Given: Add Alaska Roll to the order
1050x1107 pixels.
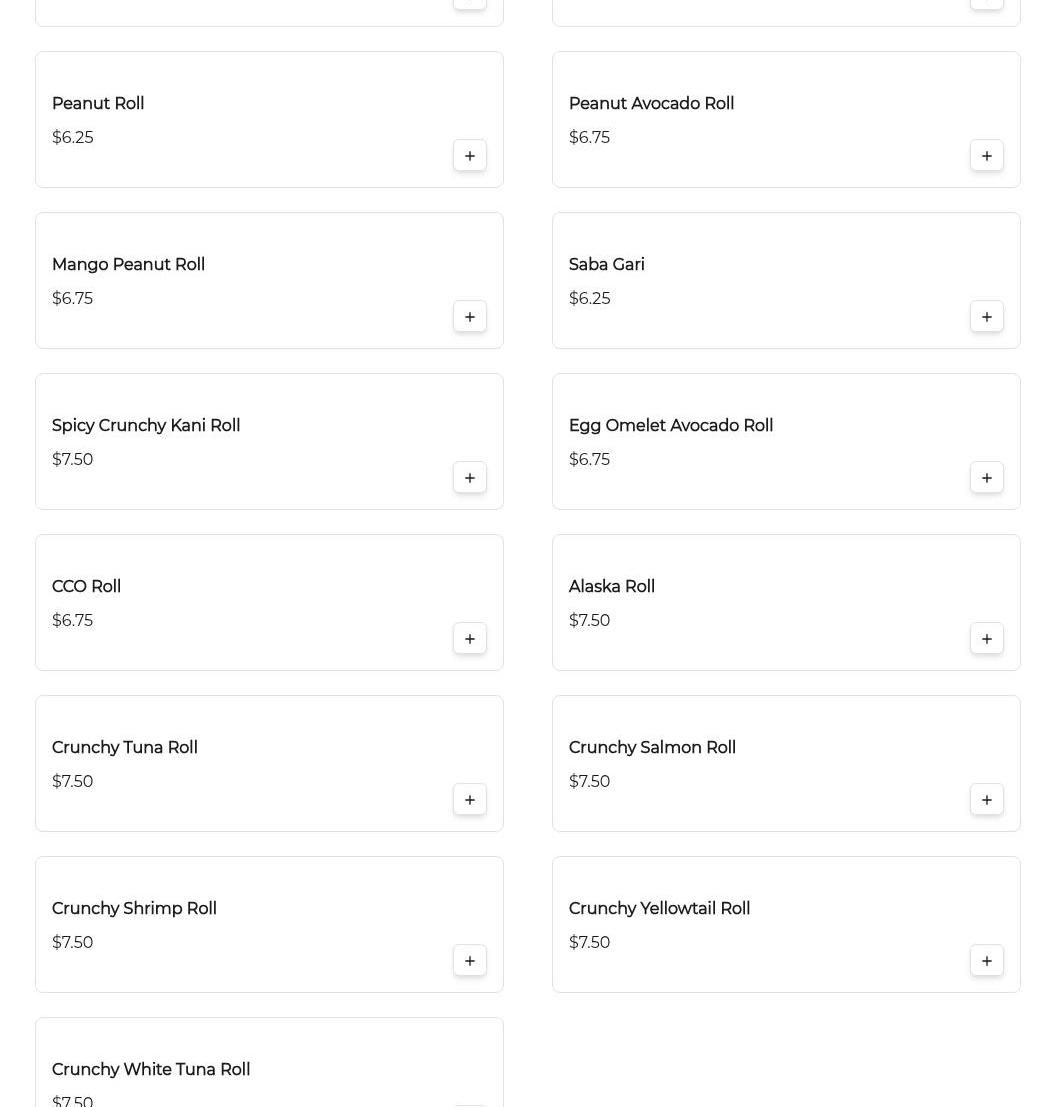Looking at the screenshot, I should [x=986, y=639].
